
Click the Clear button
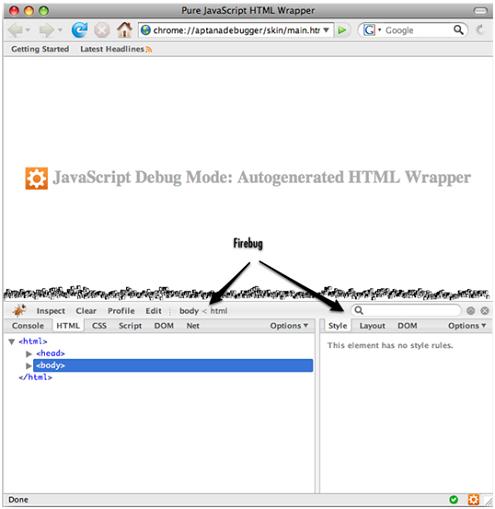point(86,311)
